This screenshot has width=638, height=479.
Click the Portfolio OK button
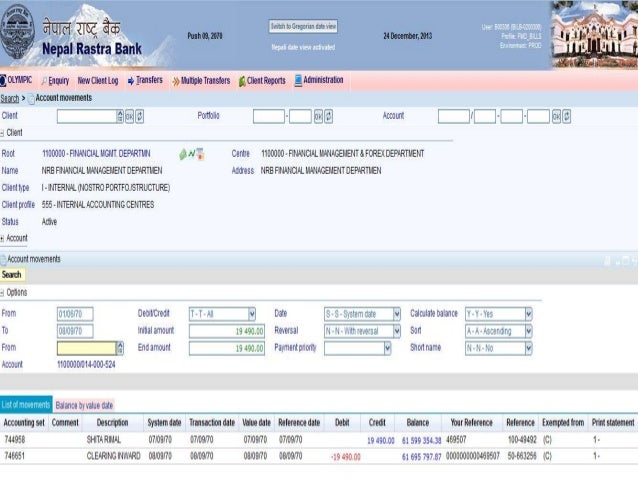pyautogui.click(x=318, y=116)
